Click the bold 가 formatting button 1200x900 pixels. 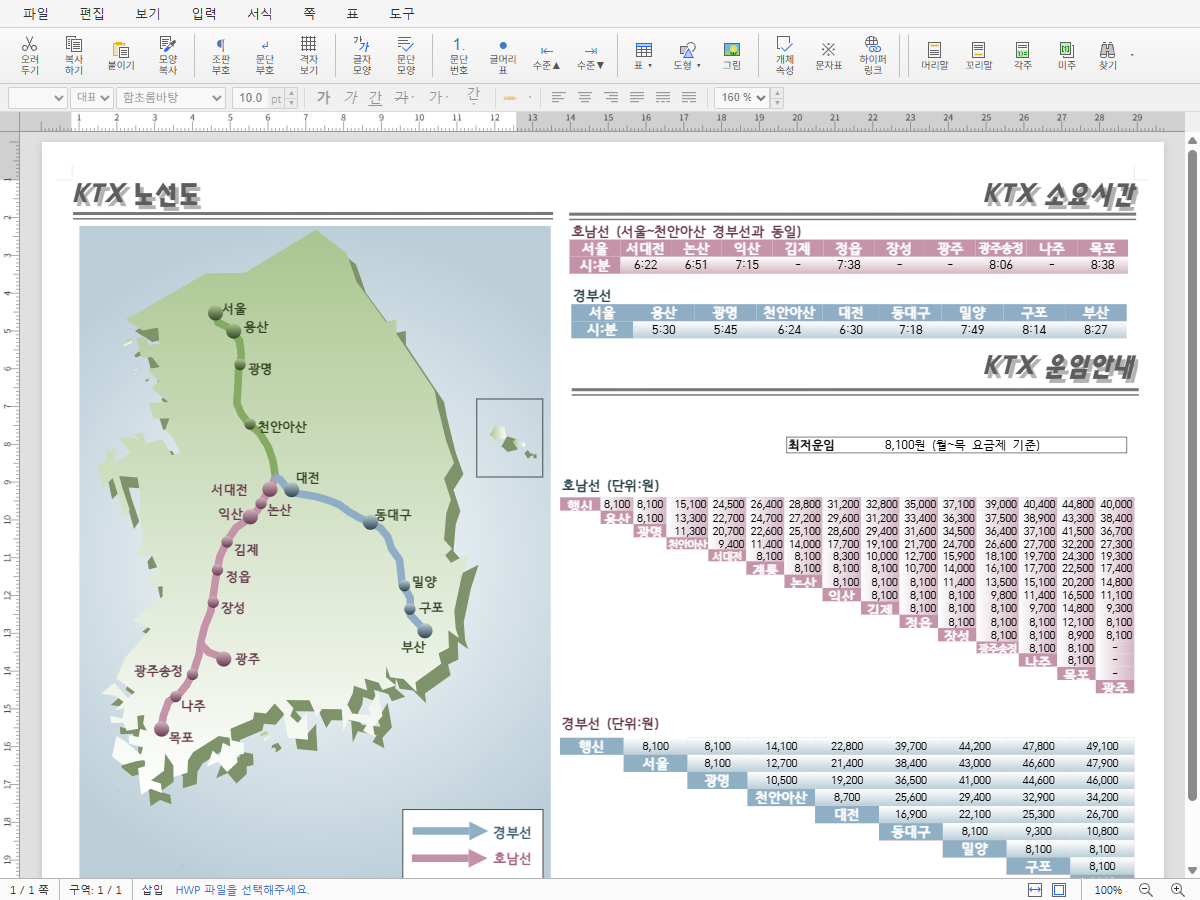click(323, 97)
